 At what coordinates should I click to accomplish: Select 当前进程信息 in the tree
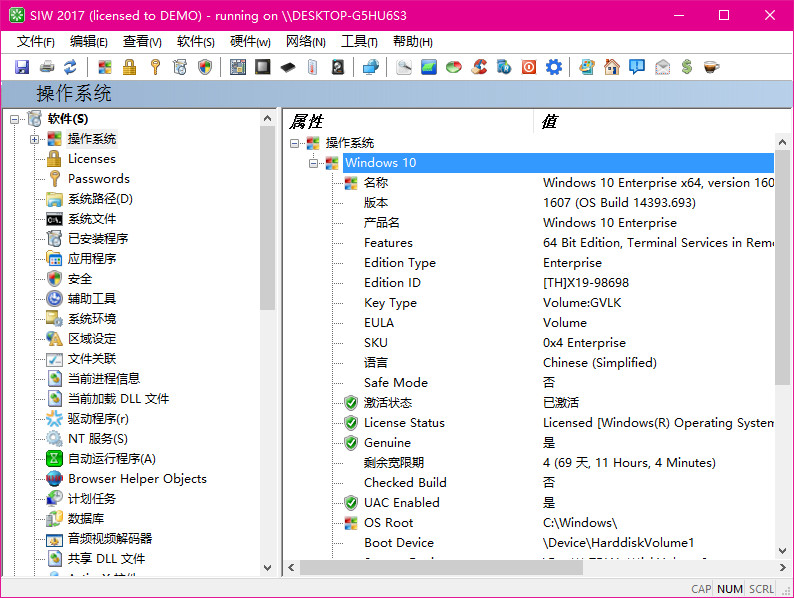[x=104, y=379]
